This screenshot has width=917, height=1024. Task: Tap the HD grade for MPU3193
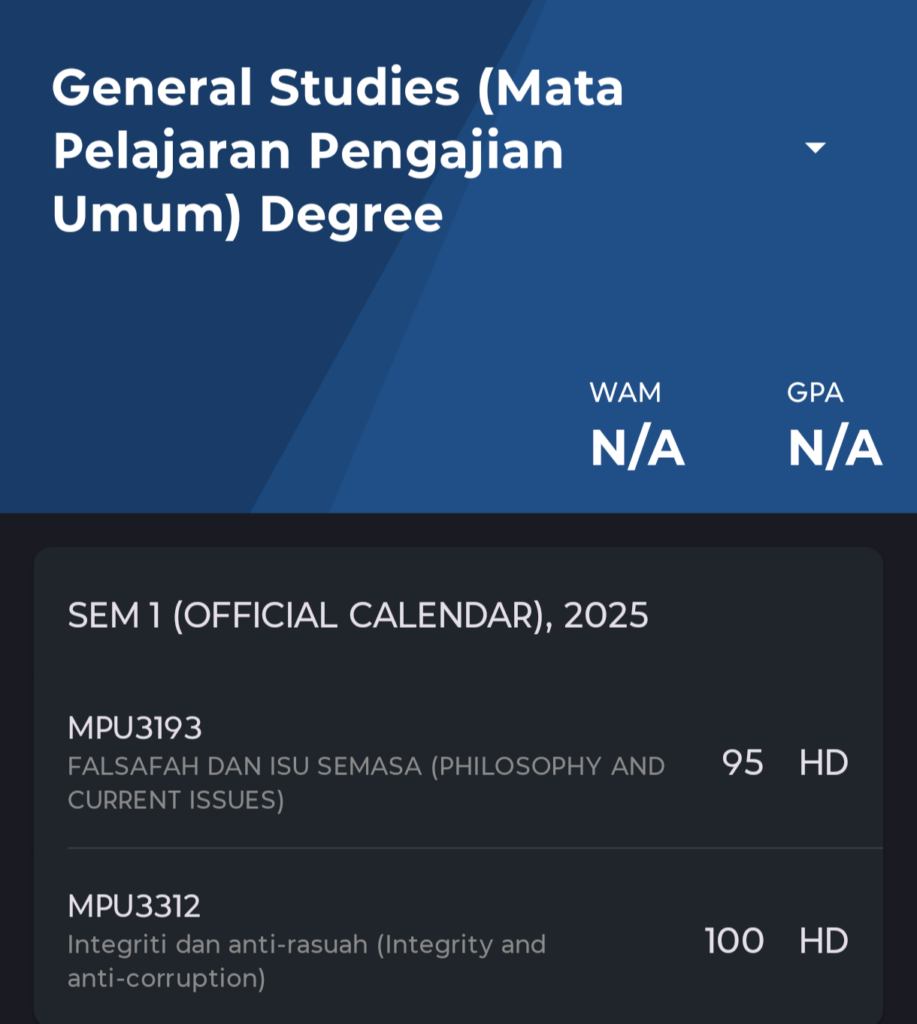[x=824, y=762]
